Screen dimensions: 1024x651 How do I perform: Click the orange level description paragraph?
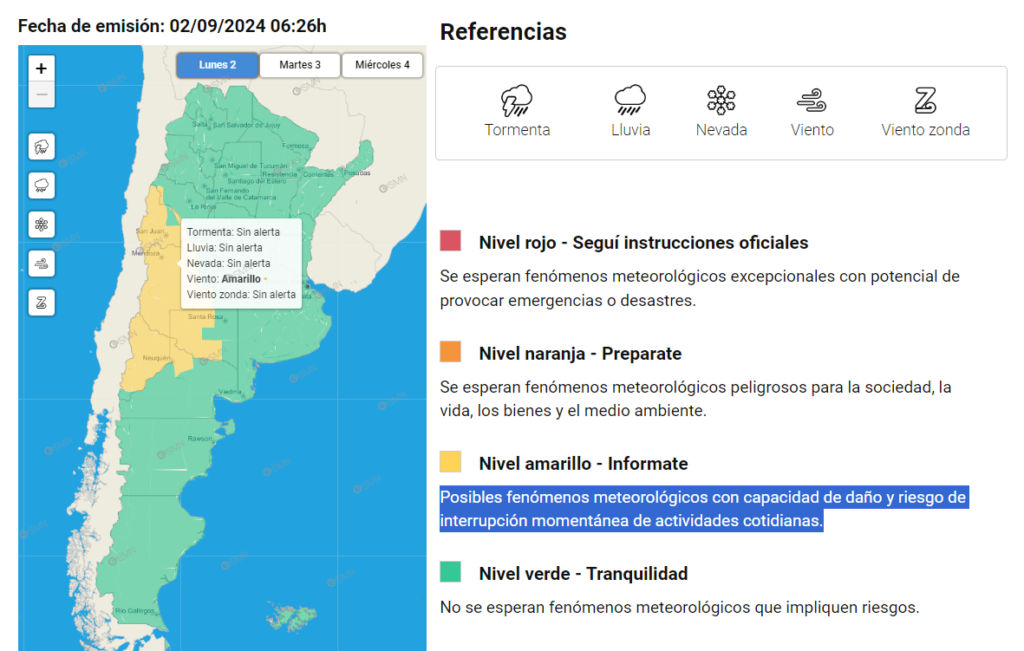pos(696,399)
